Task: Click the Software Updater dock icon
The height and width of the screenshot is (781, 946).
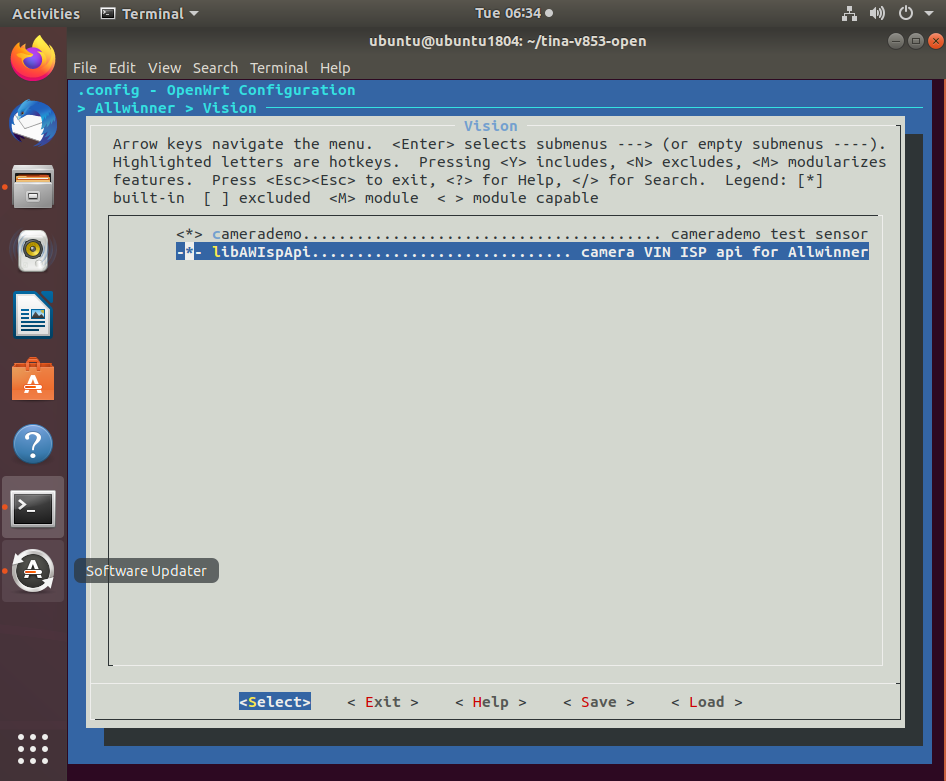Action: pyautogui.click(x=33, y=571)
